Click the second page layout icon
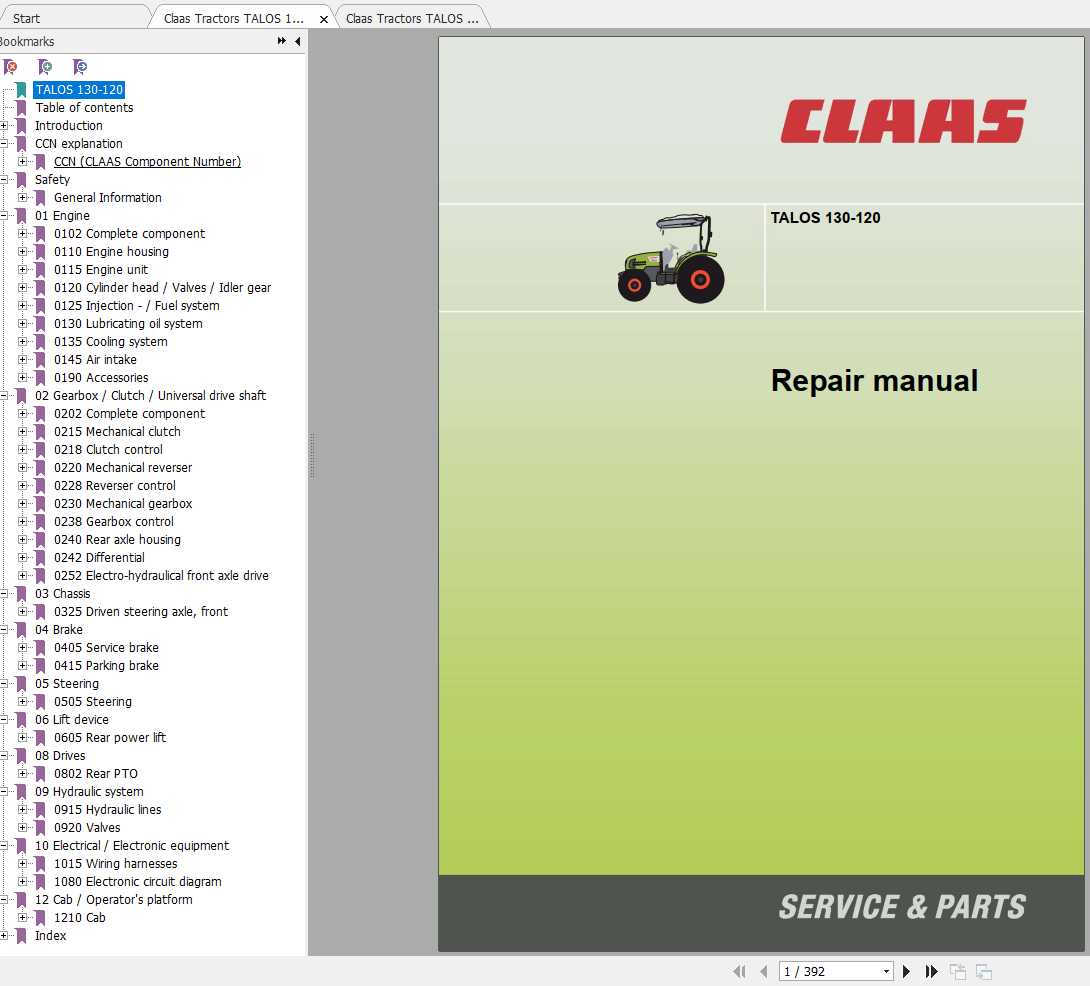 984,971
